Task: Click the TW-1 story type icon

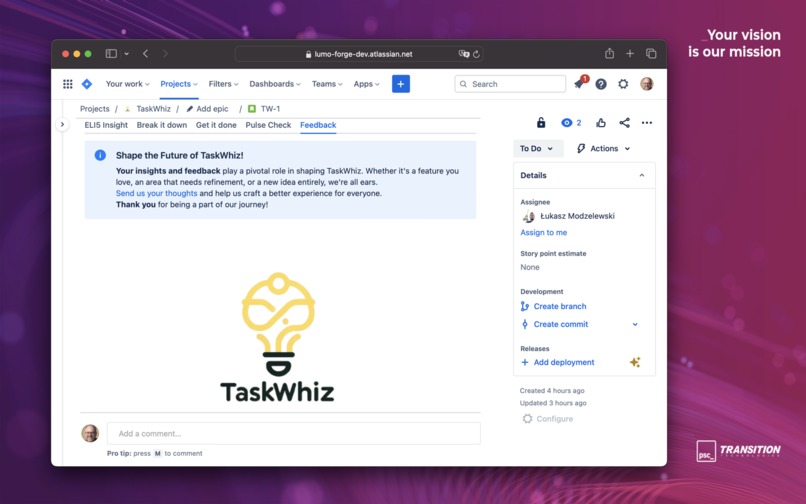Action: (x=252, y=109)
